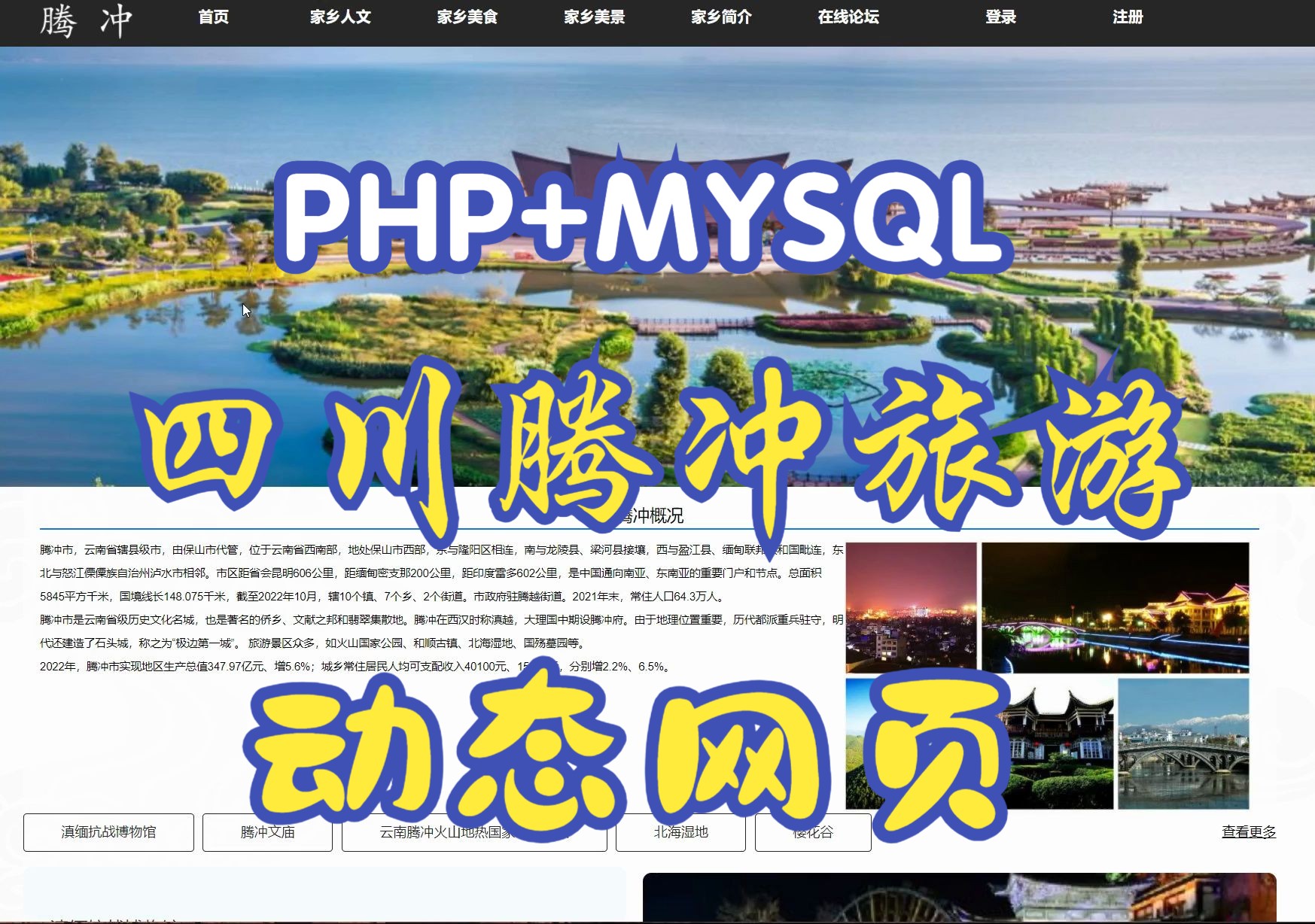Click the line starting 2022年，腾冲市实现地区生产总值
Screen dimensions: 1315x924
tap(355, 666)
